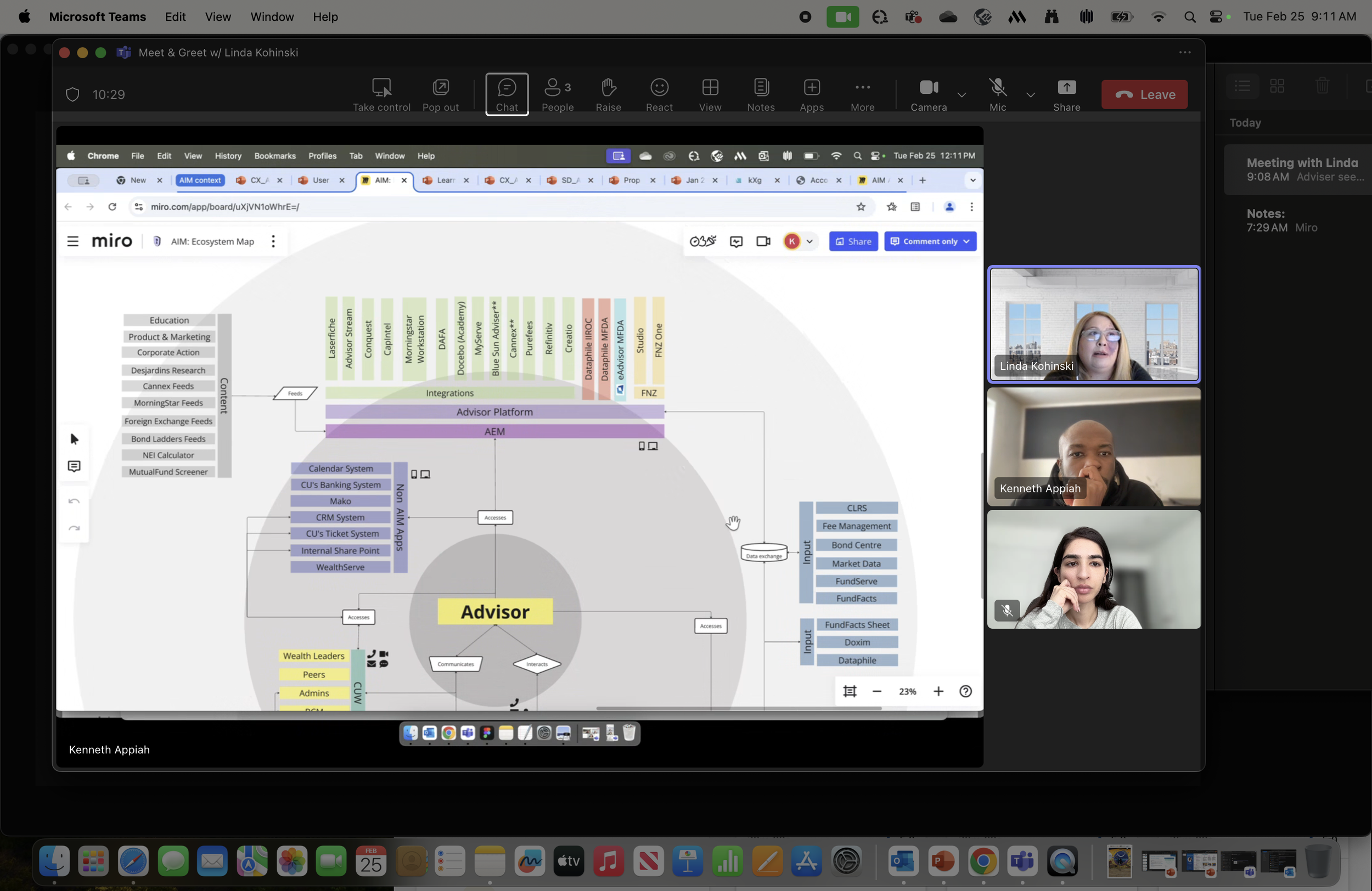Select the Miro comment tool in left toolbar

point(75,466)
